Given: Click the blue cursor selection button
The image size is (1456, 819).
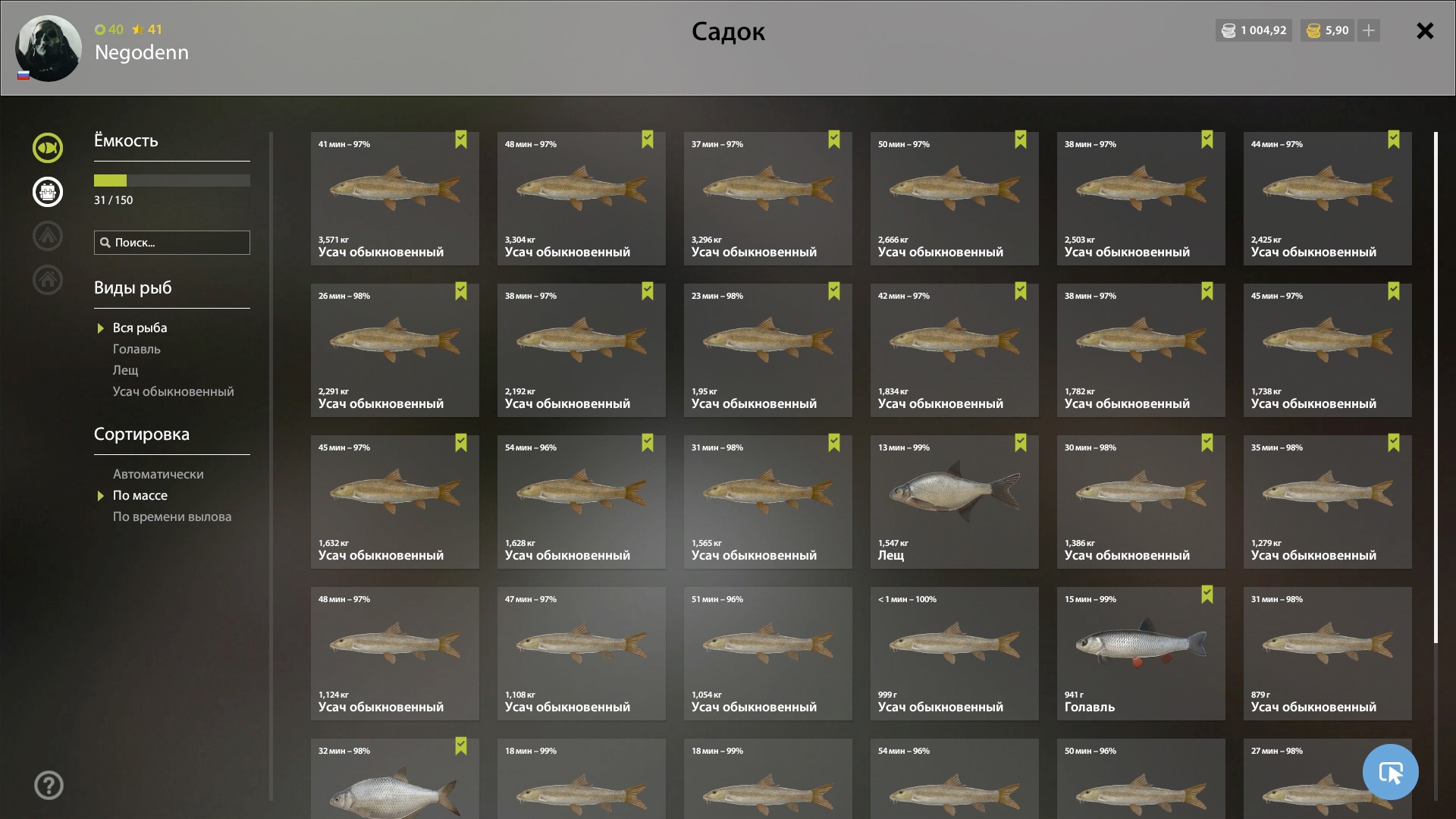Looking at the screenshot, I should (x=1390, y=772).
